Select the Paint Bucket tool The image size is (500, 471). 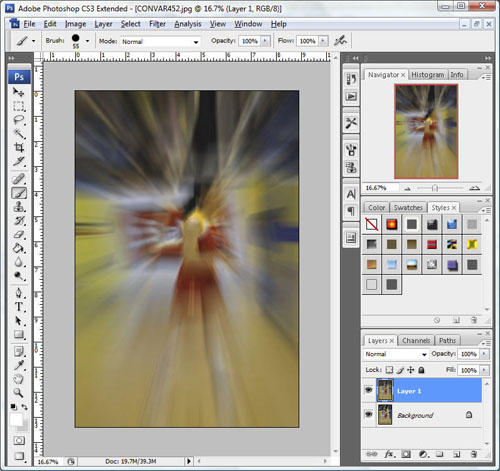(x=18, y=248)
